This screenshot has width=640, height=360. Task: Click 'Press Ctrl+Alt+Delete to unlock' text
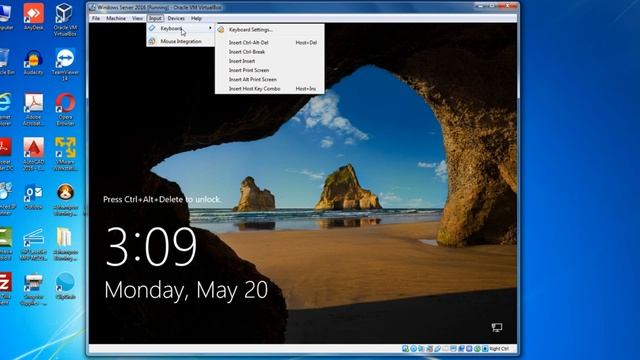(162, 199)
